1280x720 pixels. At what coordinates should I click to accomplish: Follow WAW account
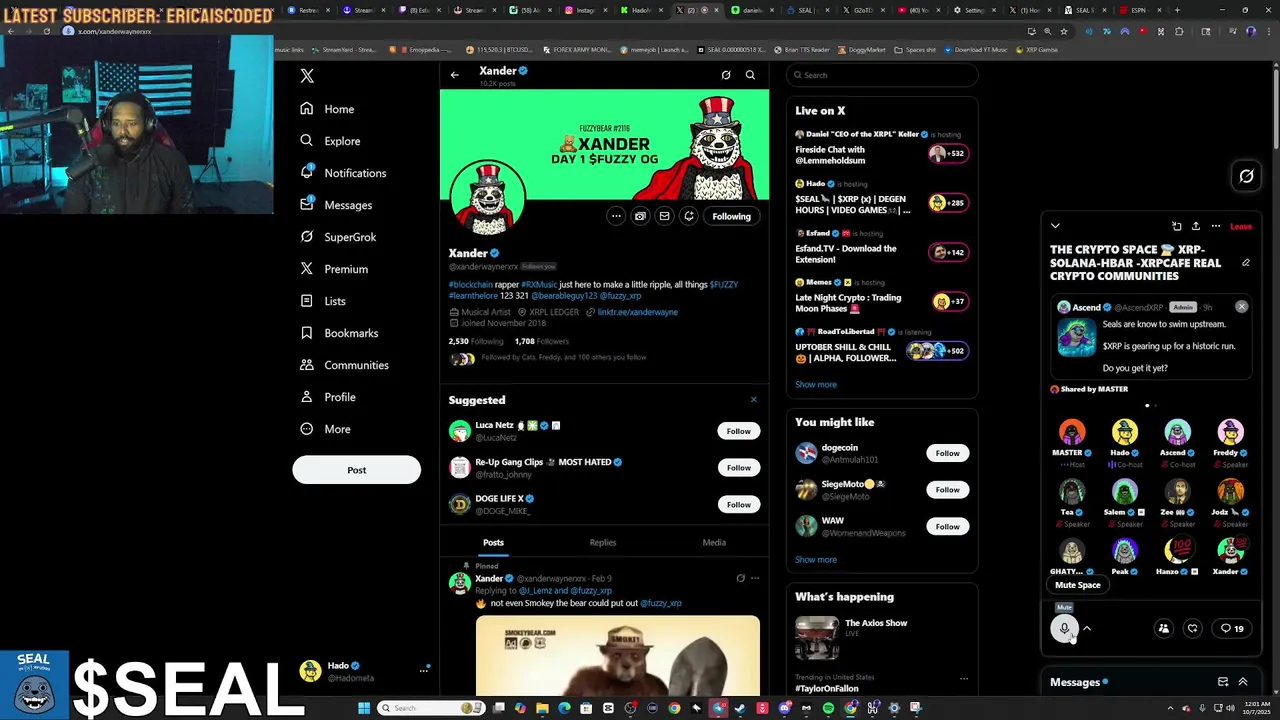pyautogui.click(x=947, y=526)
